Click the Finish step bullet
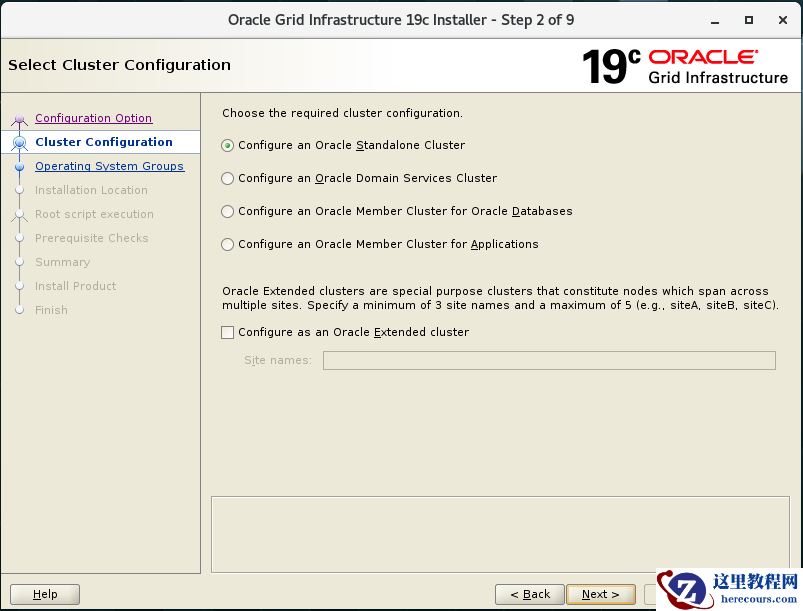Screen dimensions: 803x611 [x=19, y=310]
